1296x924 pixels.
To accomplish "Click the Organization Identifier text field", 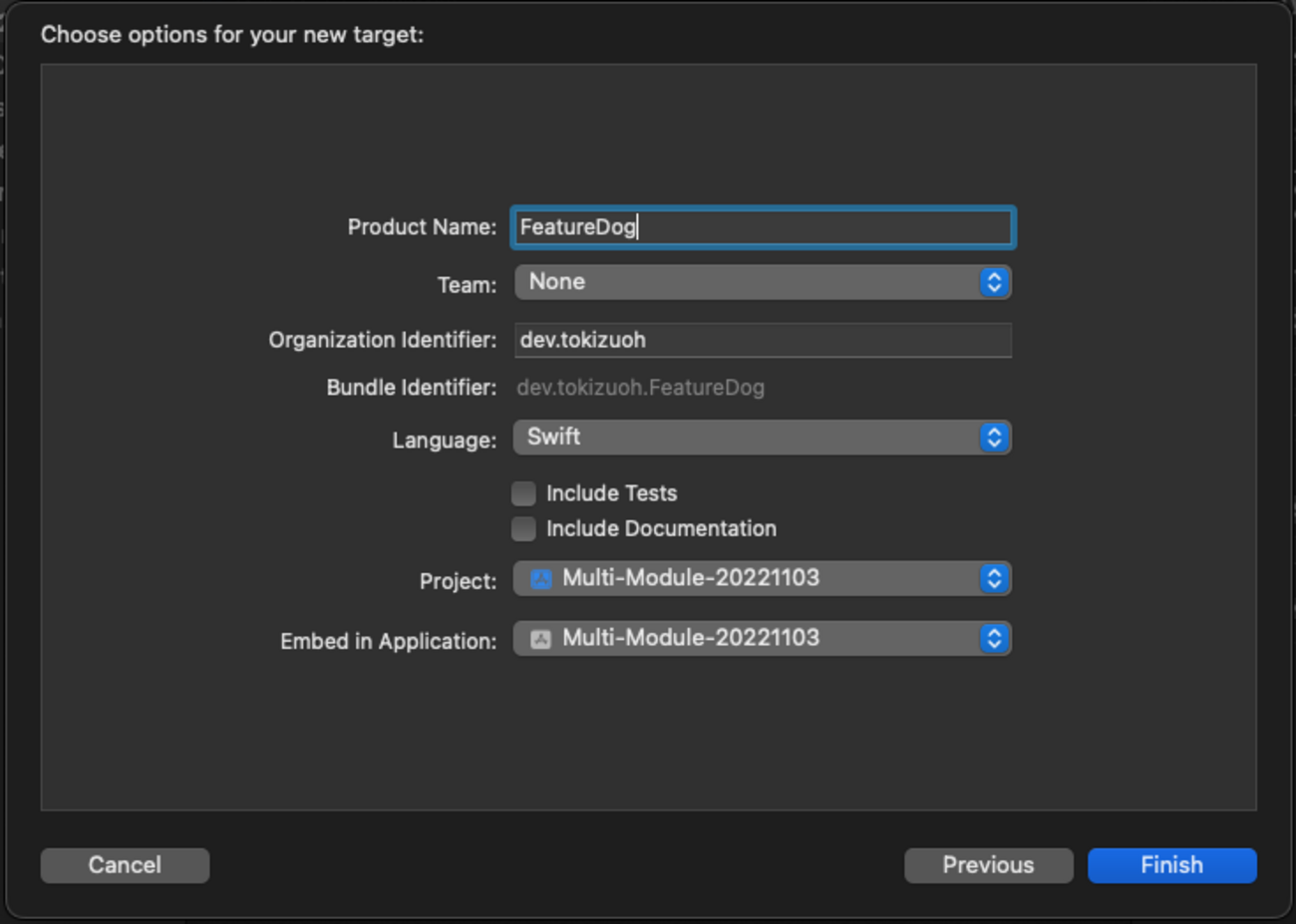I will (763, 340).
